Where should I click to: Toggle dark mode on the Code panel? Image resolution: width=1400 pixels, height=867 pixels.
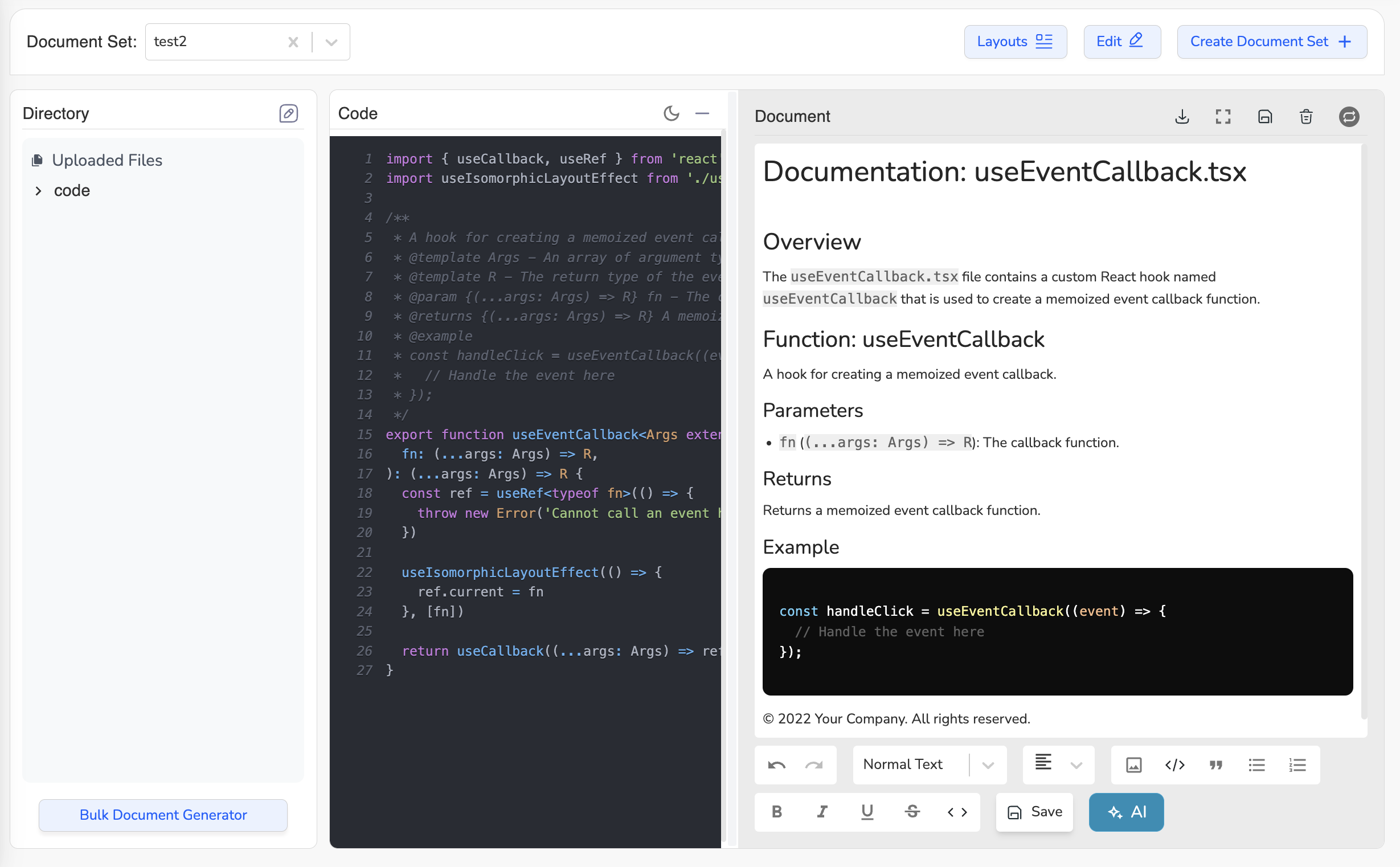click(671, 113)
